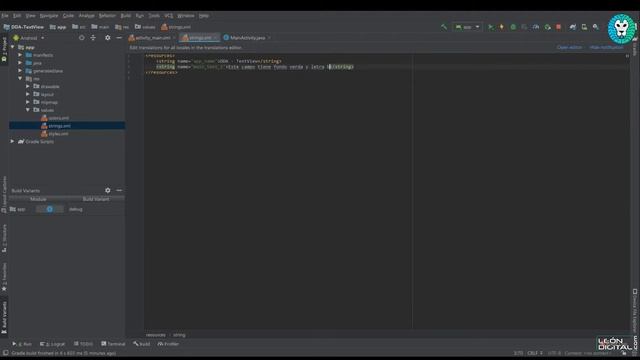Open the Run tool window button
This screenshot has height=360, width=640.
point(22,344)
